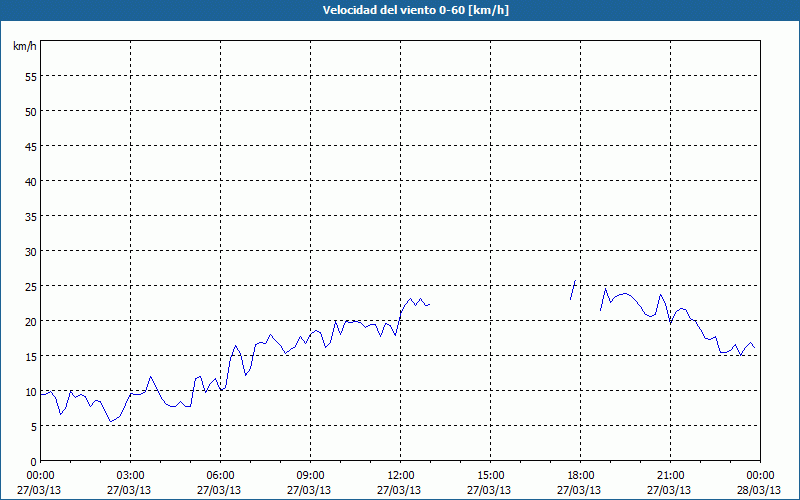Viewport: 800px width, 500px height.
Task: Select the 27/03/13 date beneath 21:00
Action: pyautogui.click(x=669, y=490)
